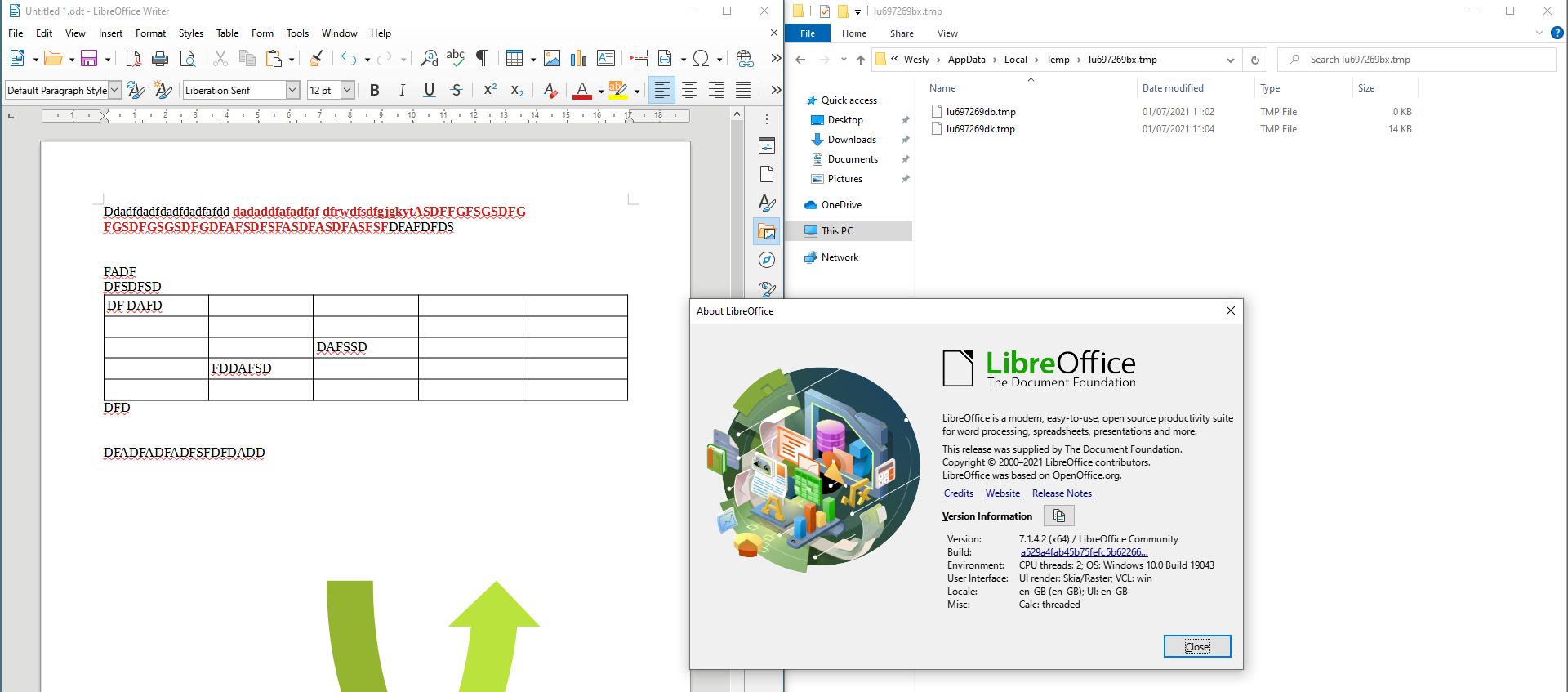
Task: Clone formatting with the paintbrush icon
Action: [316, 58]
